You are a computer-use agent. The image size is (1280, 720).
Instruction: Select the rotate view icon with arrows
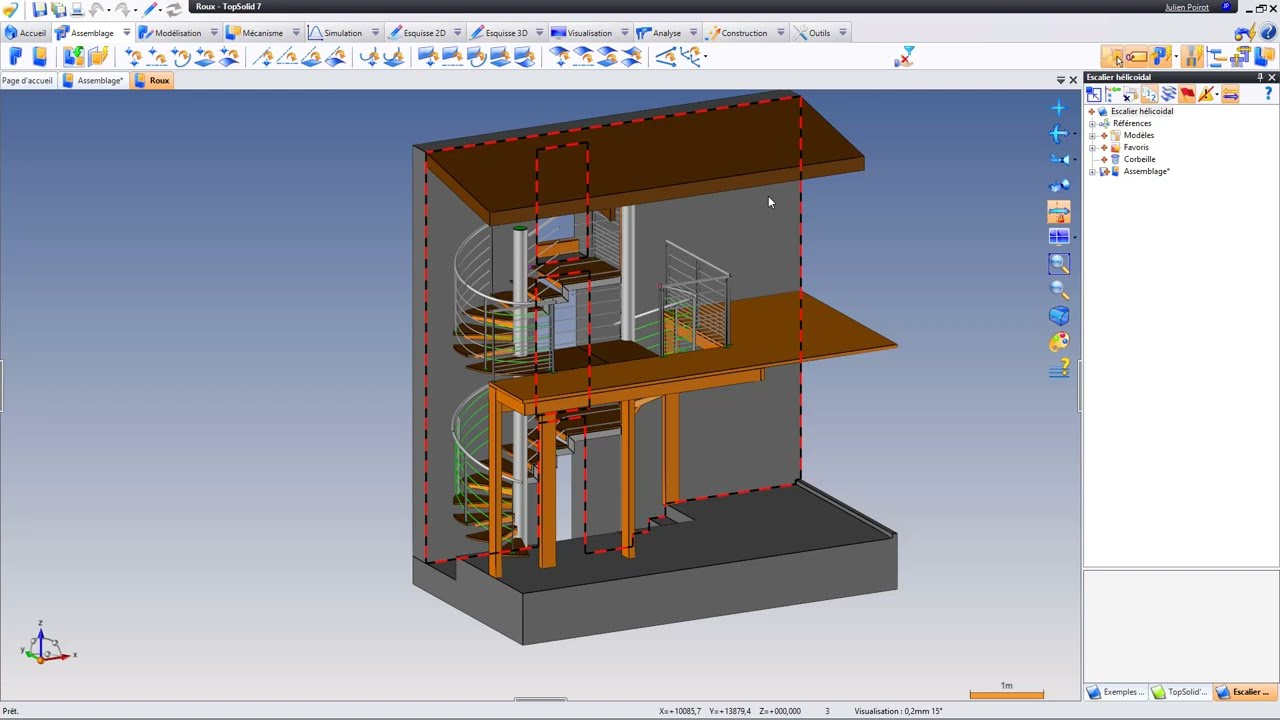(x=1059, y=134)
